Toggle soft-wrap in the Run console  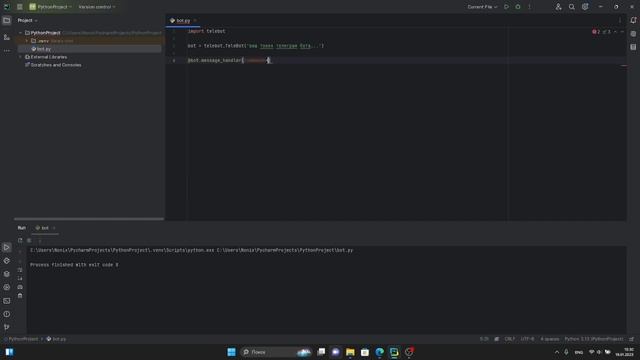click(x=20, y=270)
